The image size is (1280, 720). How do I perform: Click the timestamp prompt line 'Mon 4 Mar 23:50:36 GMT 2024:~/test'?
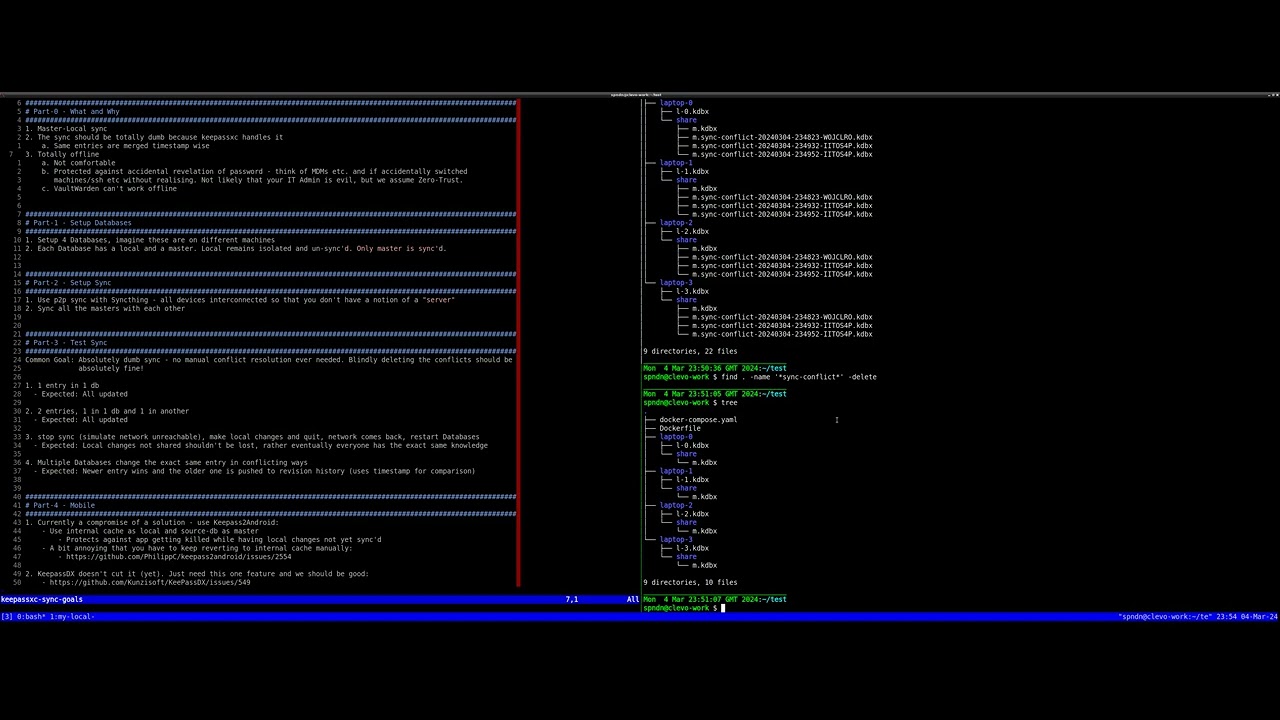pos(715,369)
